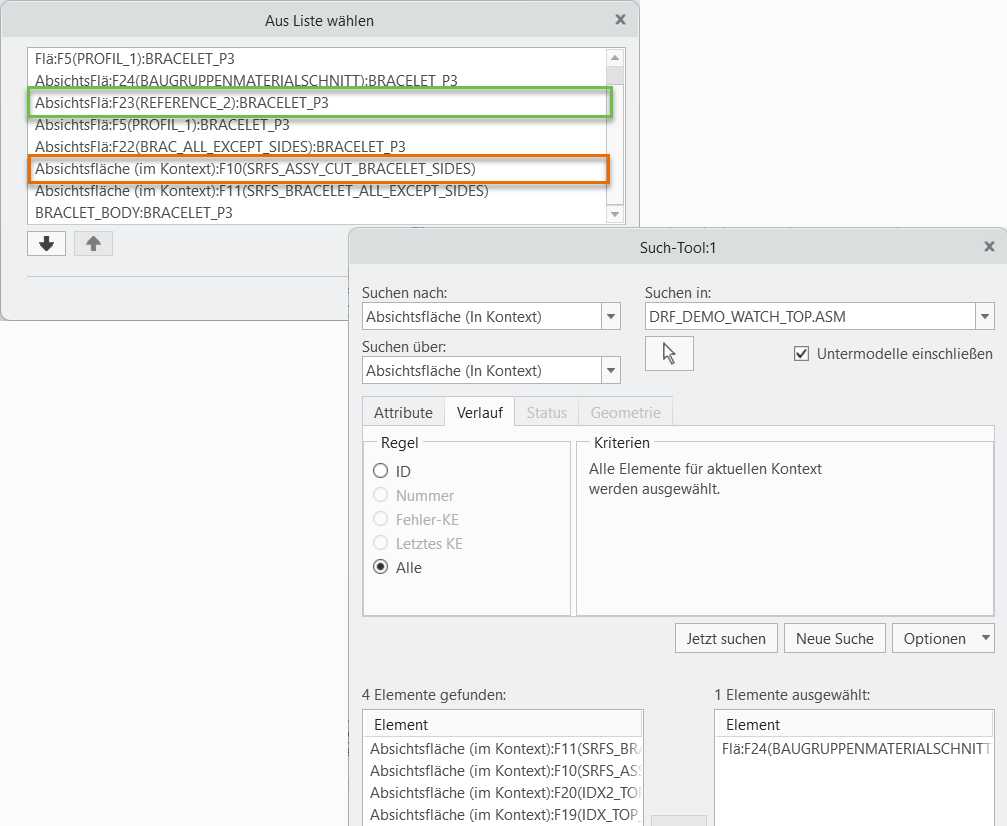Click the up arrow button under the list
The height and width of the screenshot is (826, 1007).
(93, 243)
